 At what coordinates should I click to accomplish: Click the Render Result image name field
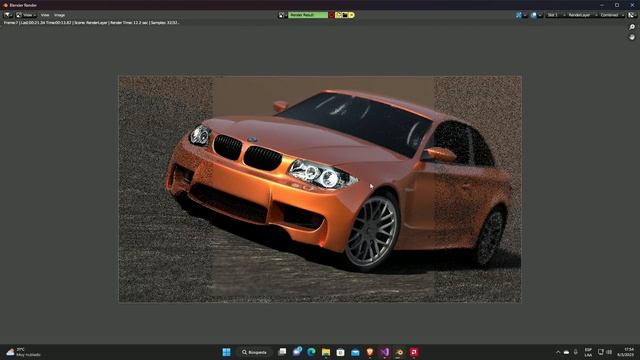[x=308, y=15]
